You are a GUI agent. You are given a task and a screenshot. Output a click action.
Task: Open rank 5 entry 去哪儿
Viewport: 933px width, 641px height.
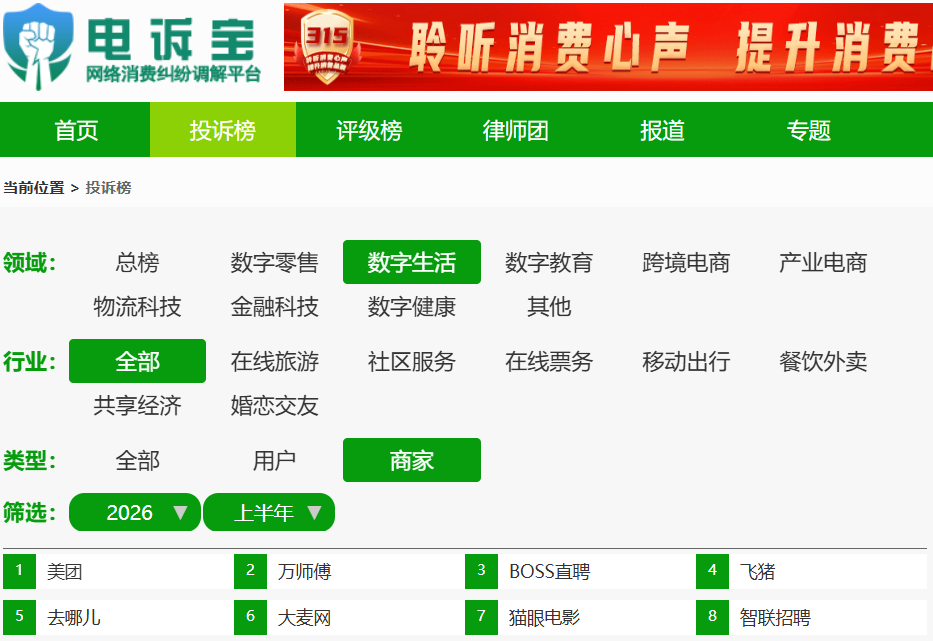(x=74, y=617)
